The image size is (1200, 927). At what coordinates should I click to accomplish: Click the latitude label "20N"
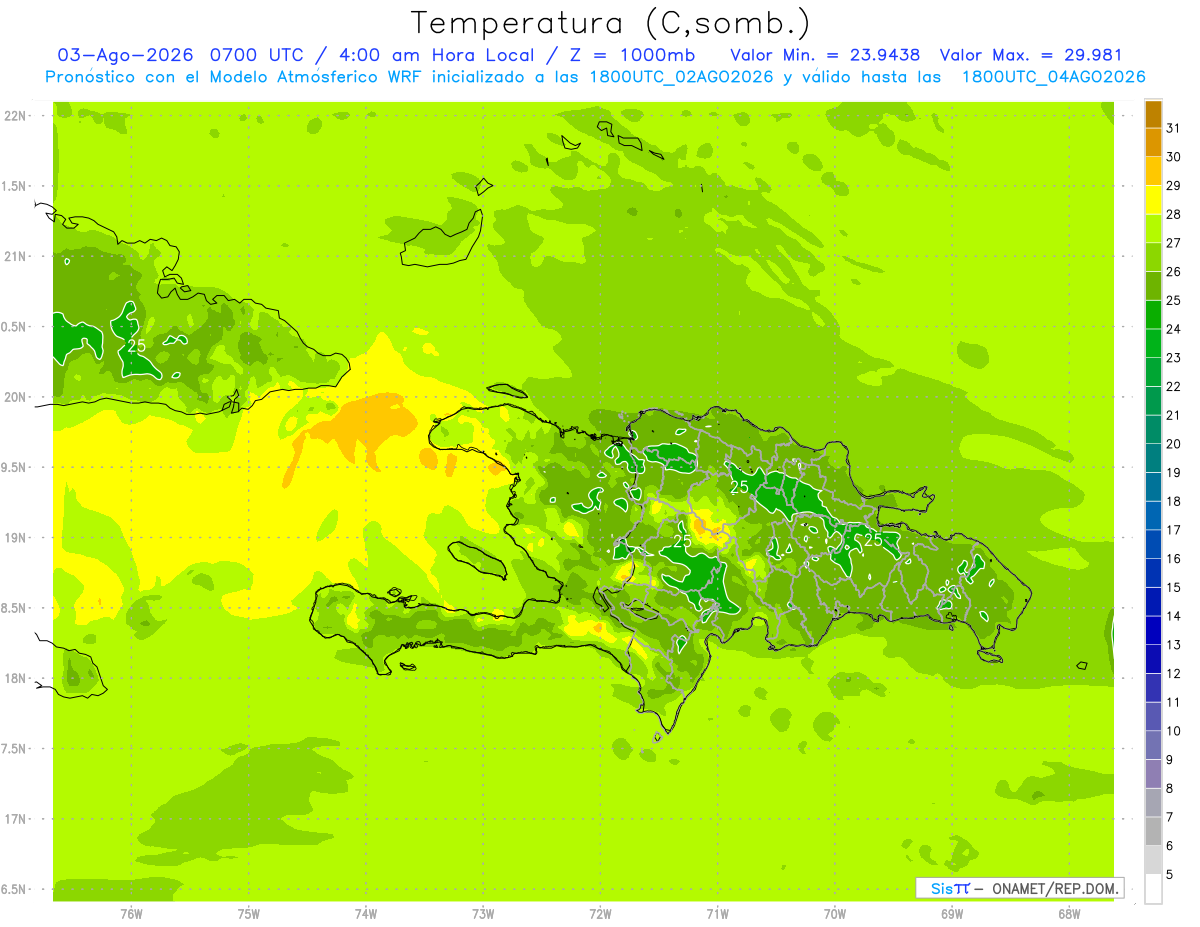click(x=14, y=397)
